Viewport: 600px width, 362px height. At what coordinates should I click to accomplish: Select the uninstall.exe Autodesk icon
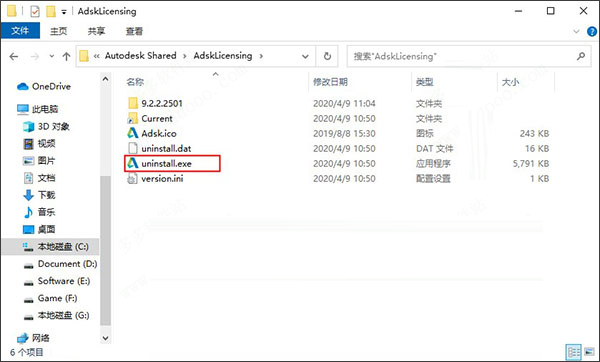[133, 163]
